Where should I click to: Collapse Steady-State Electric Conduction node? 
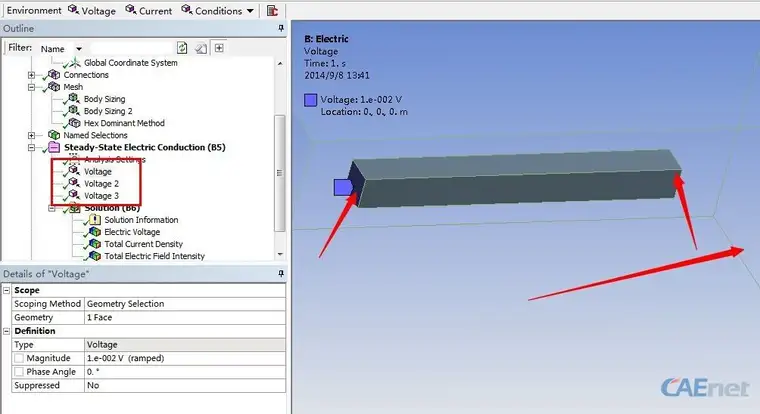point(32,147)
